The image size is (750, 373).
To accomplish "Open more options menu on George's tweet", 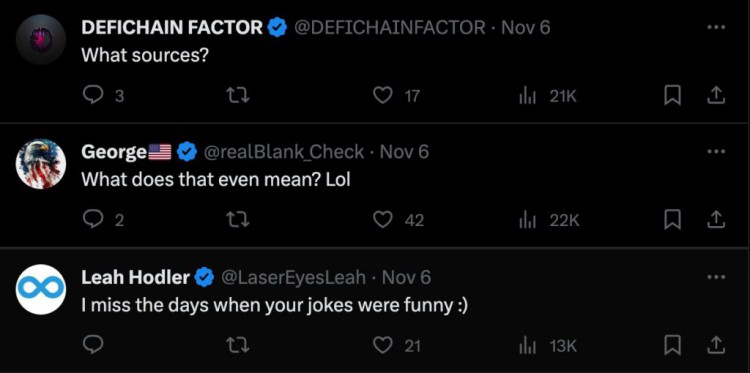I will pos(716,151).
